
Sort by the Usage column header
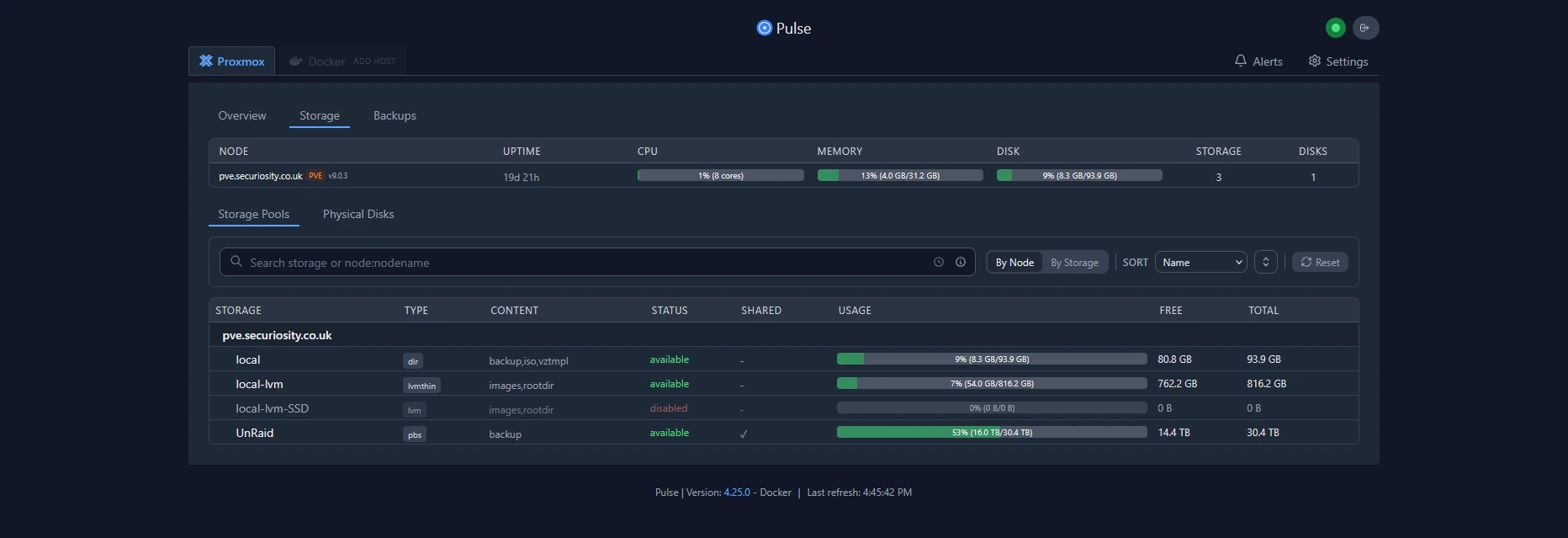tap(855, 311)
